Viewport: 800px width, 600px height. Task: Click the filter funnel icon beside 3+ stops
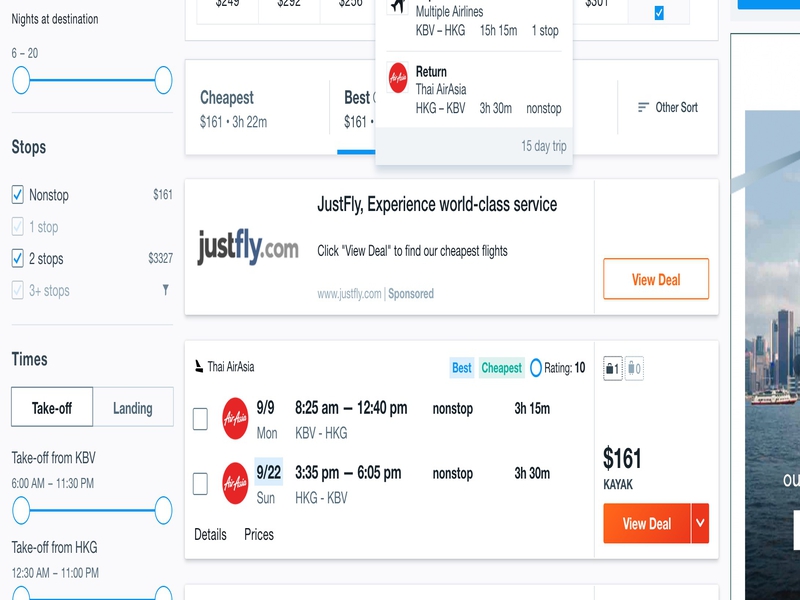(165, 290)
